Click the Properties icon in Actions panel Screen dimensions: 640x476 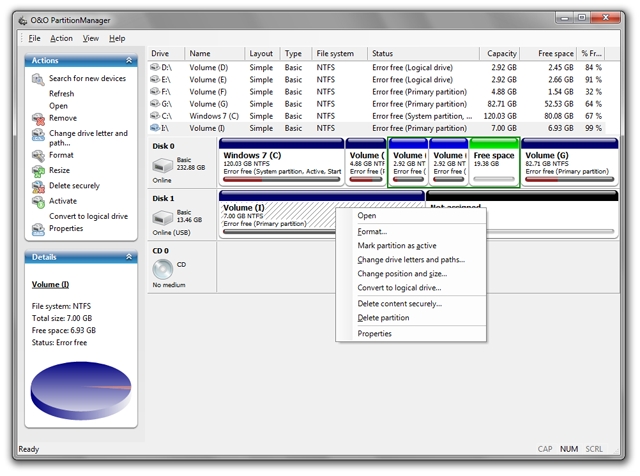pos(39,229)
